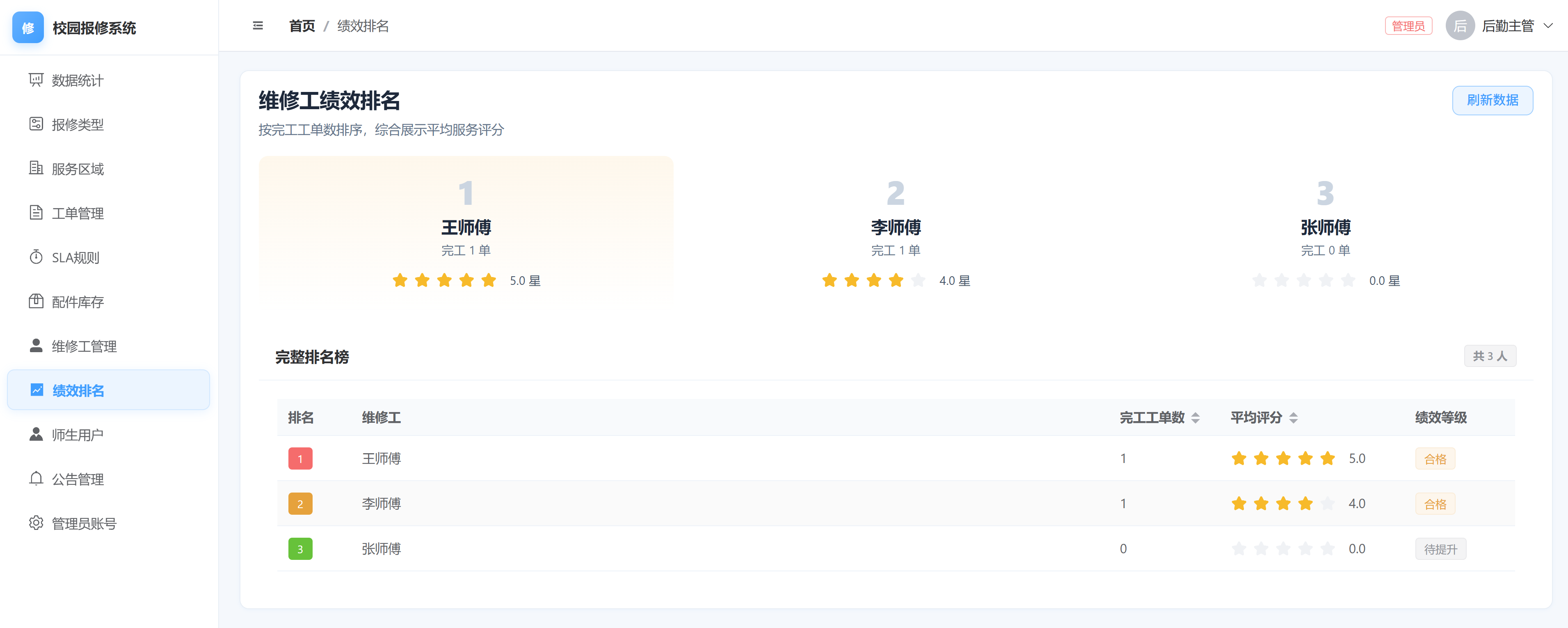Navigate to 首页 breadcrumb link

pyautogui.click(x=302, y=26)
